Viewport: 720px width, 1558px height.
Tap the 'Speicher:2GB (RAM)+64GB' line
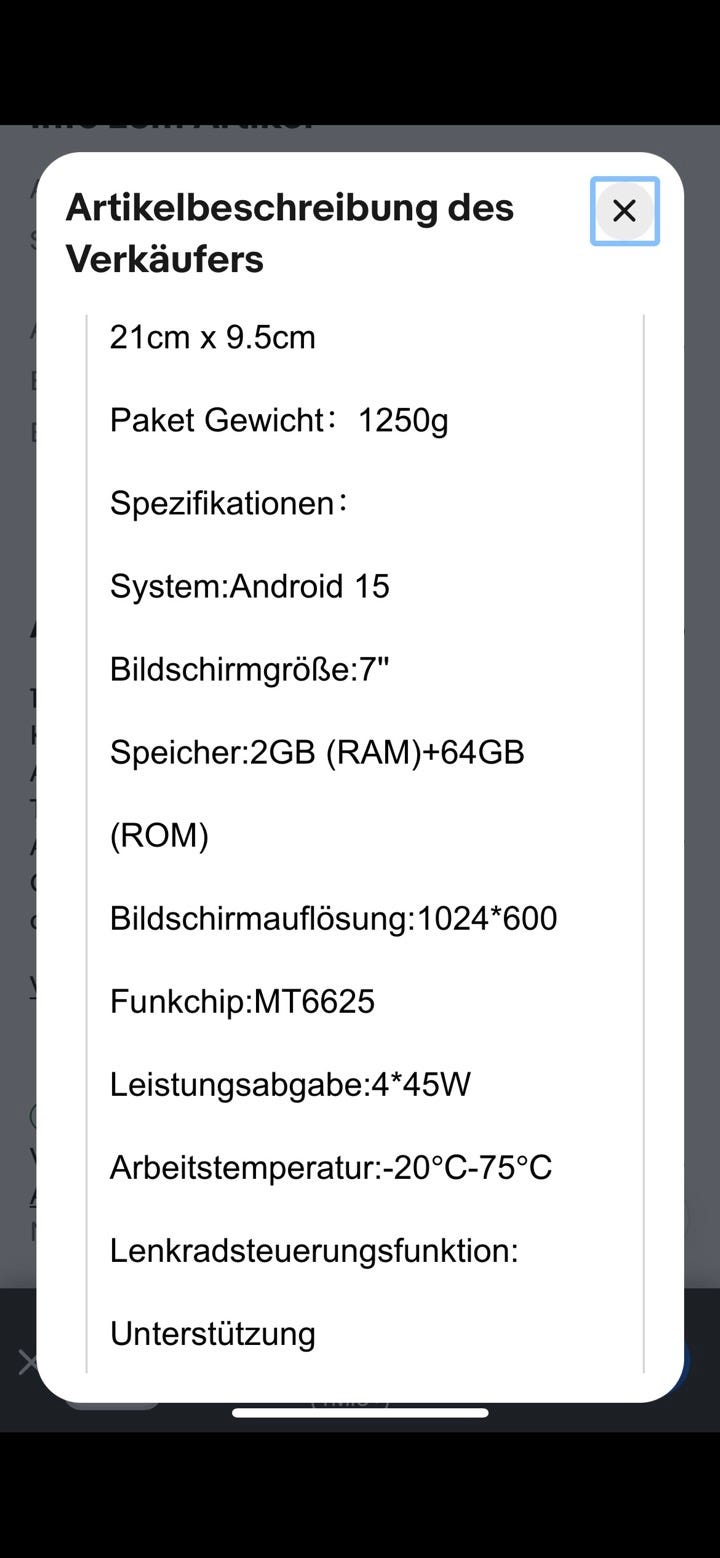point(317,752)
